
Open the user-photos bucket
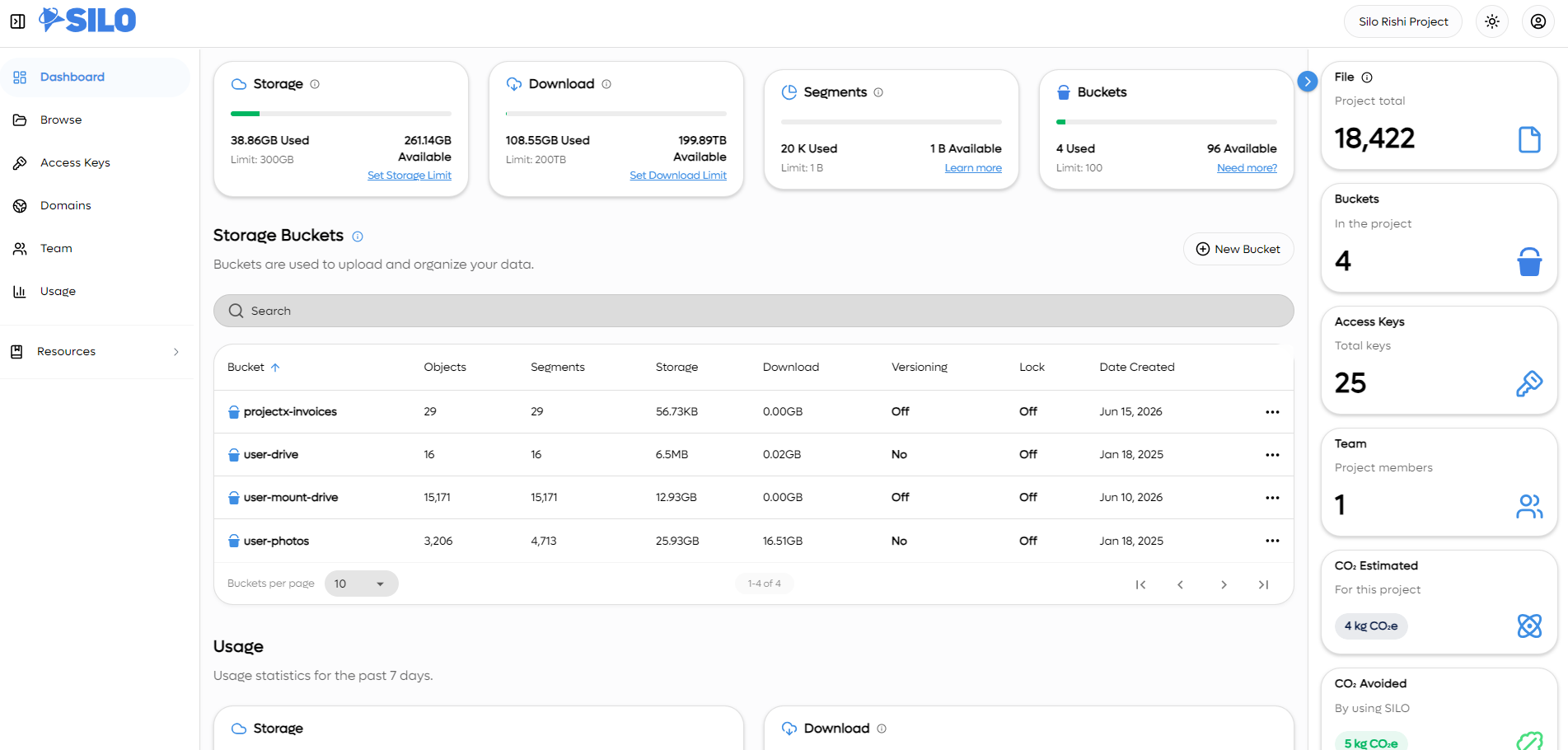click(276, 541)
